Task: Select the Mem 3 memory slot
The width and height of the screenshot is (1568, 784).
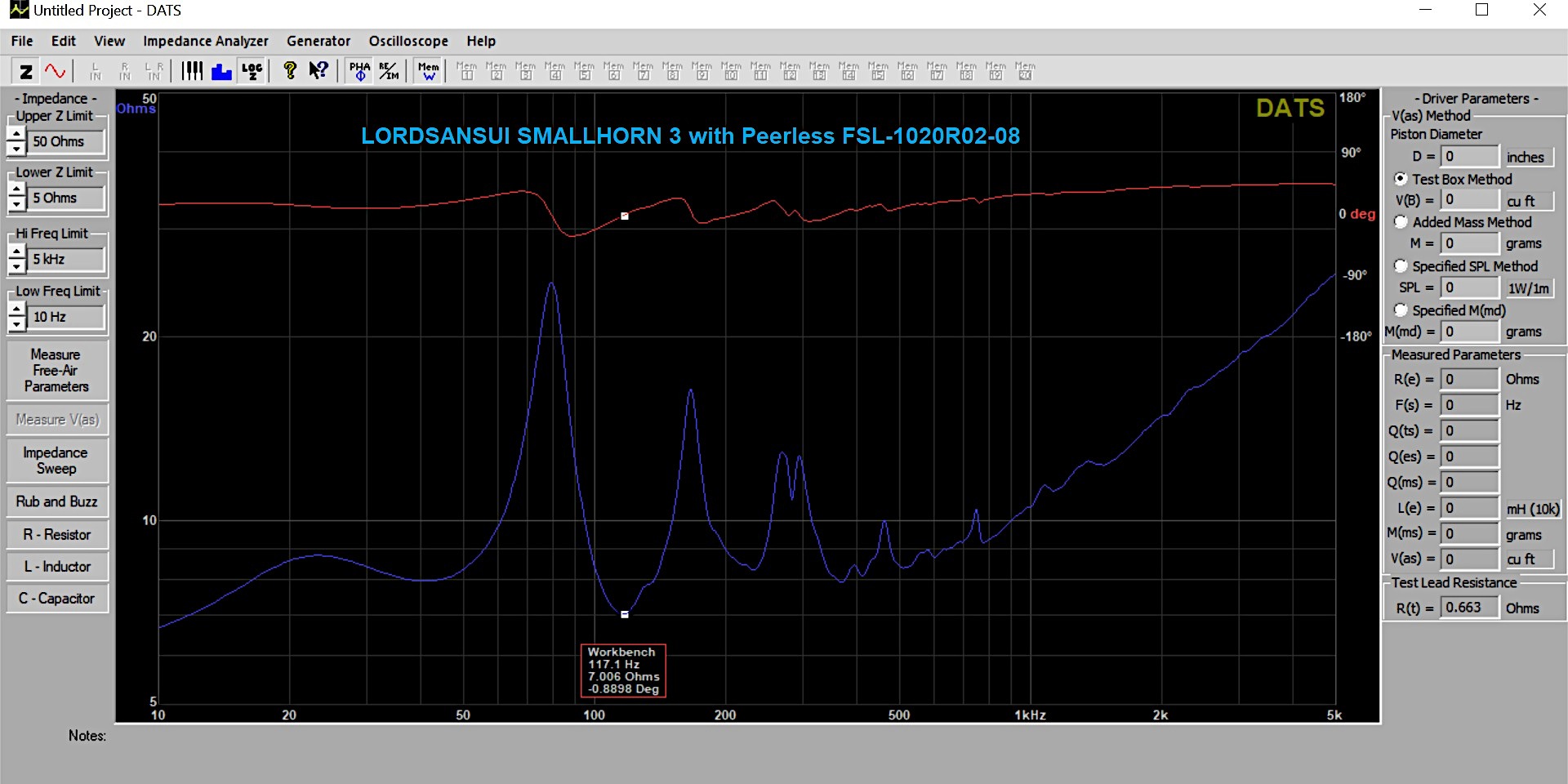Action: coord(525,71)
